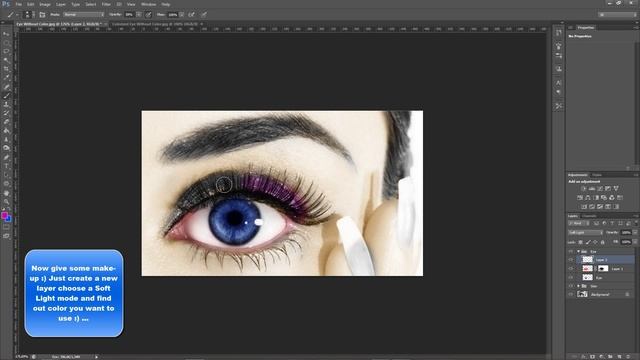This screenshot has height=360, width=640.
Task: Select the Path Selection tool
Action: click(6, 175)
